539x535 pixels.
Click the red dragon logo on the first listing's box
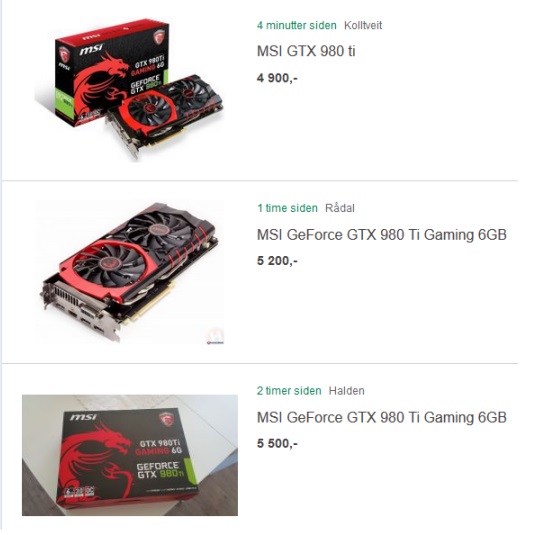pyautogui.click(x=100, y=84)
